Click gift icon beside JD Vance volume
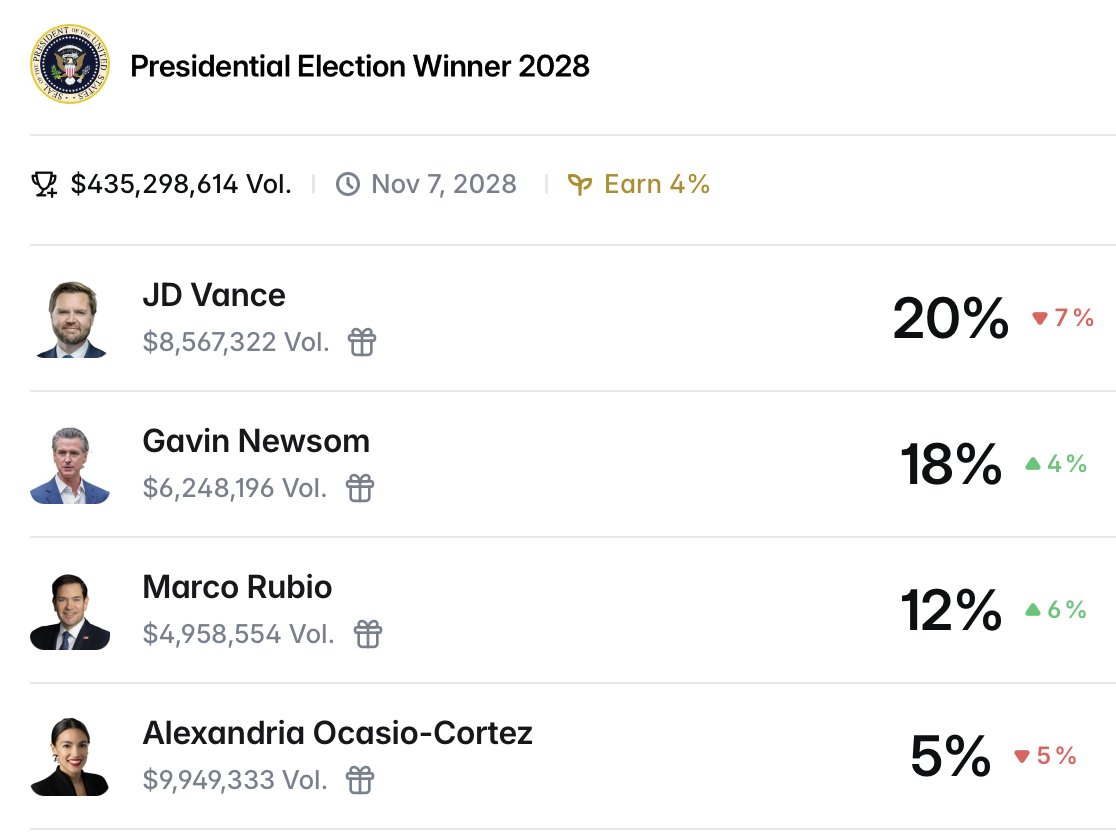This screenshot has width=1116, height=832. [362, 343]
